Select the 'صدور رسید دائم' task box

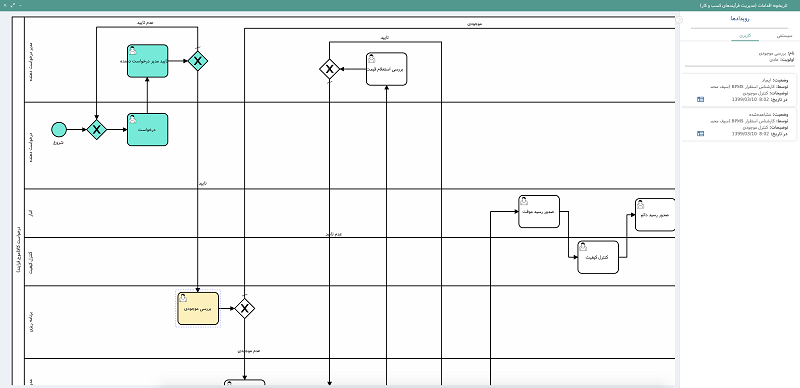tap(655, 215)
